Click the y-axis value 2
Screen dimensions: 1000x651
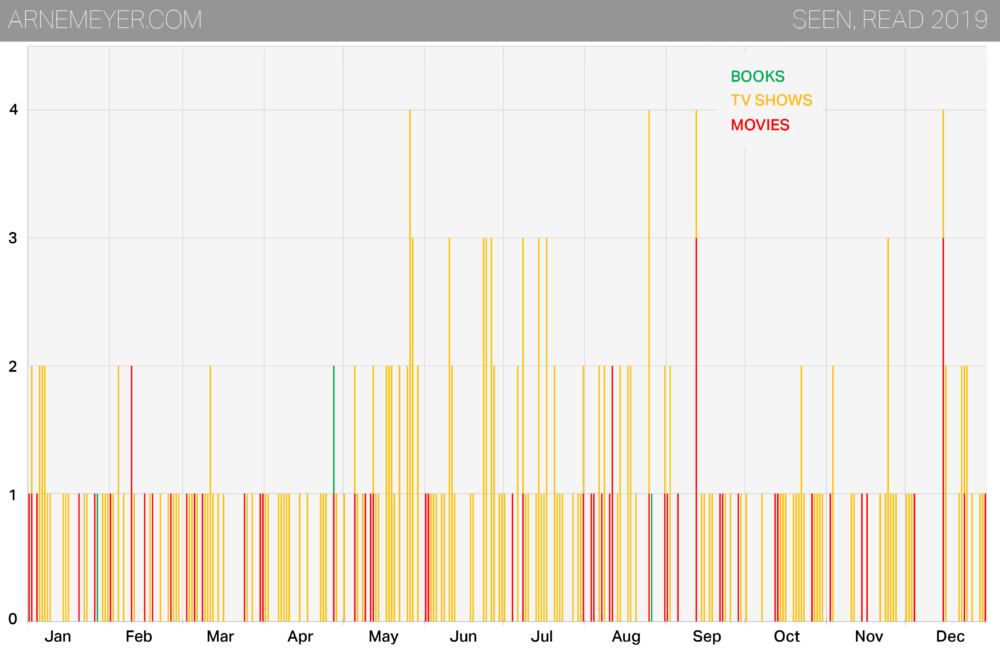tap(13, 367)
